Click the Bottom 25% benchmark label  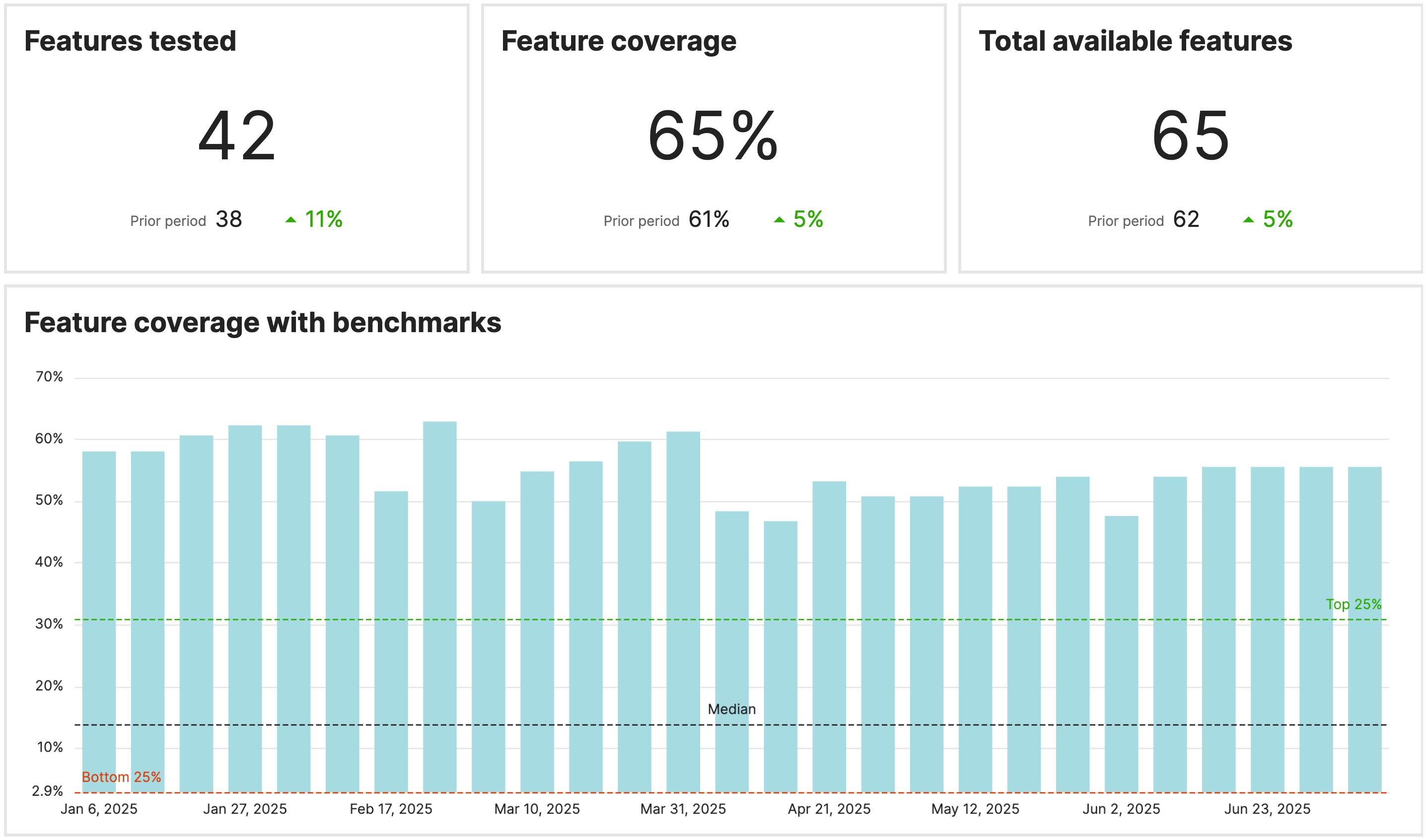point(121,778)
